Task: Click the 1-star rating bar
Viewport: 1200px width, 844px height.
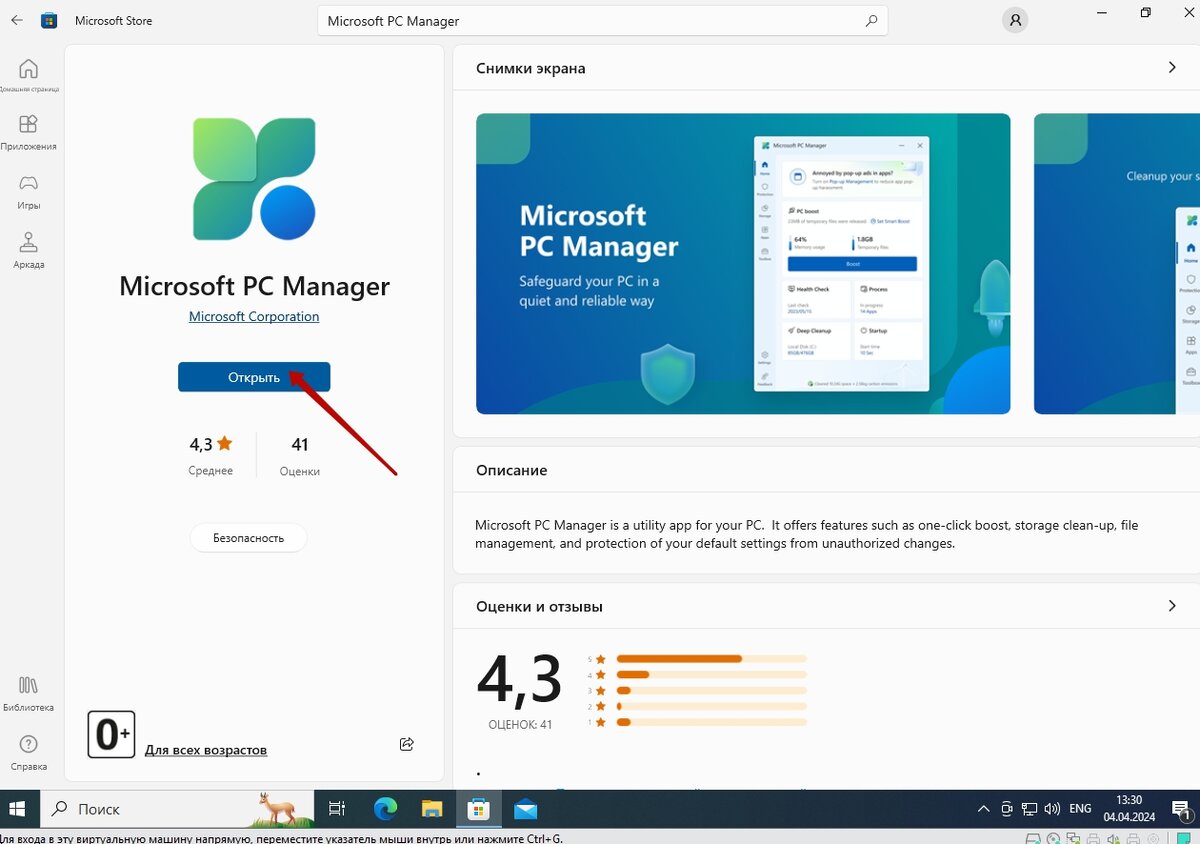Action: click(x=711, y=722)
